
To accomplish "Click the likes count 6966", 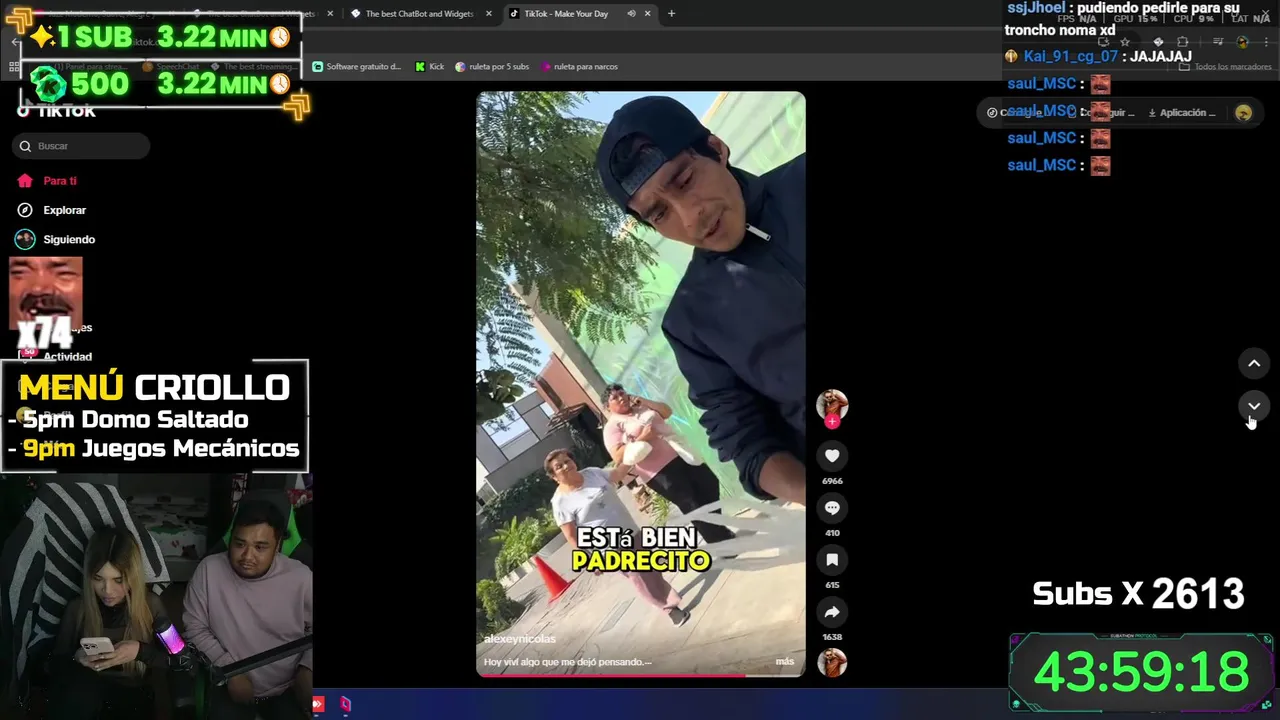I will (x=832, y=481).
